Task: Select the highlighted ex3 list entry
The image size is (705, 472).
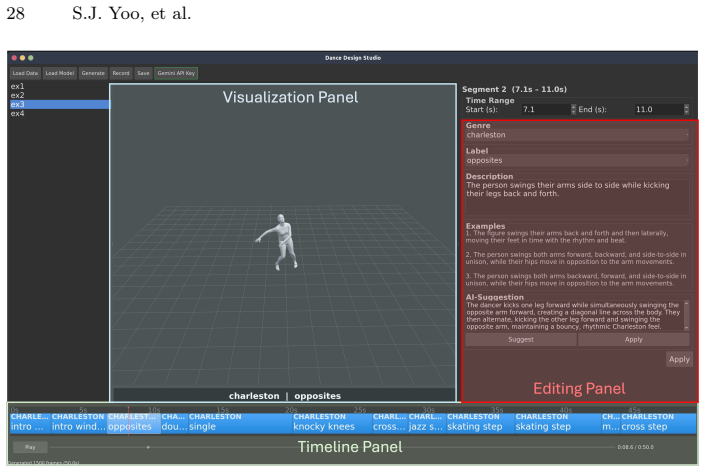Action: 59,104
